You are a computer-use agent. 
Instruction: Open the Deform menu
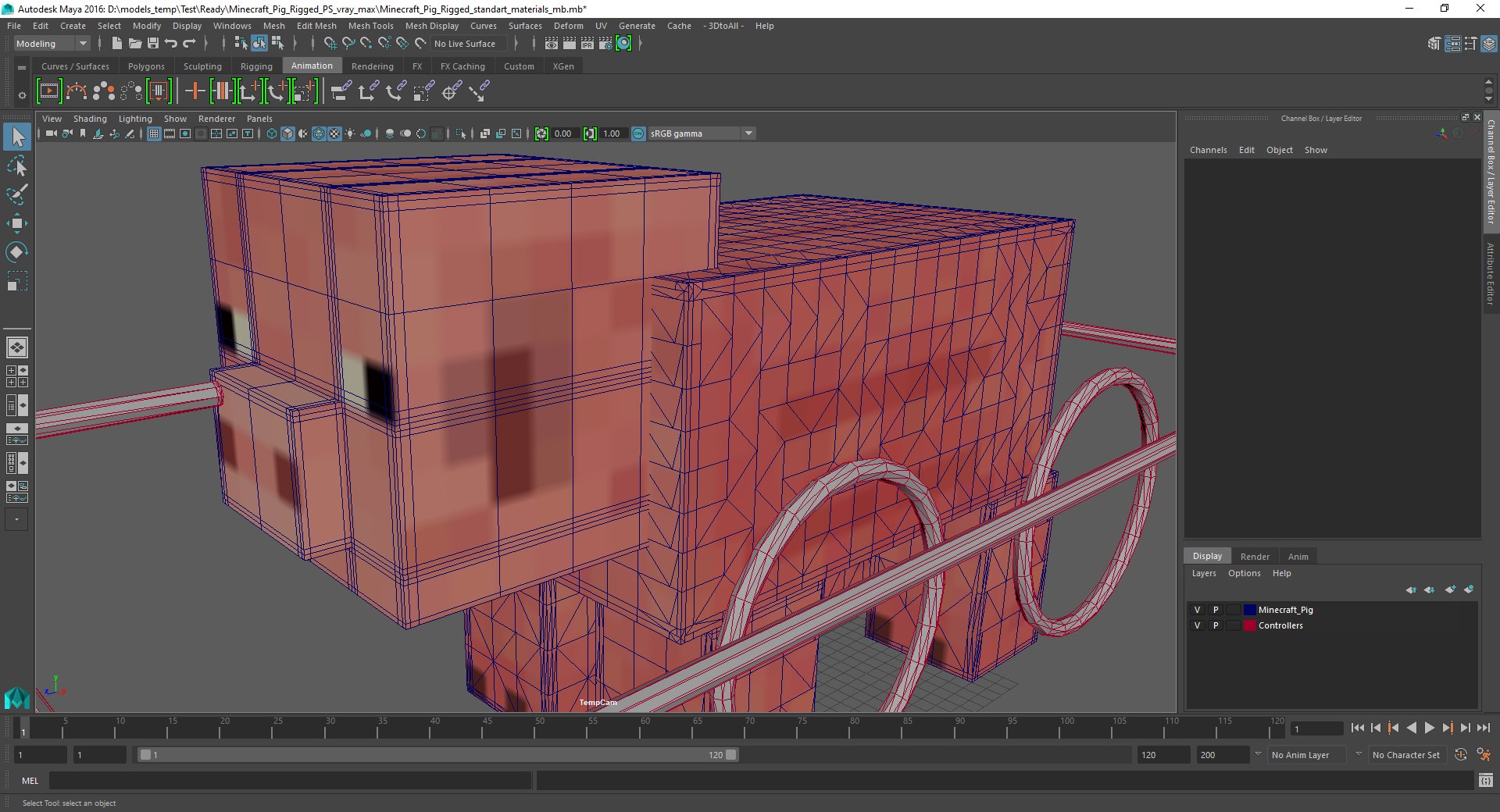[x=568, y=26]
